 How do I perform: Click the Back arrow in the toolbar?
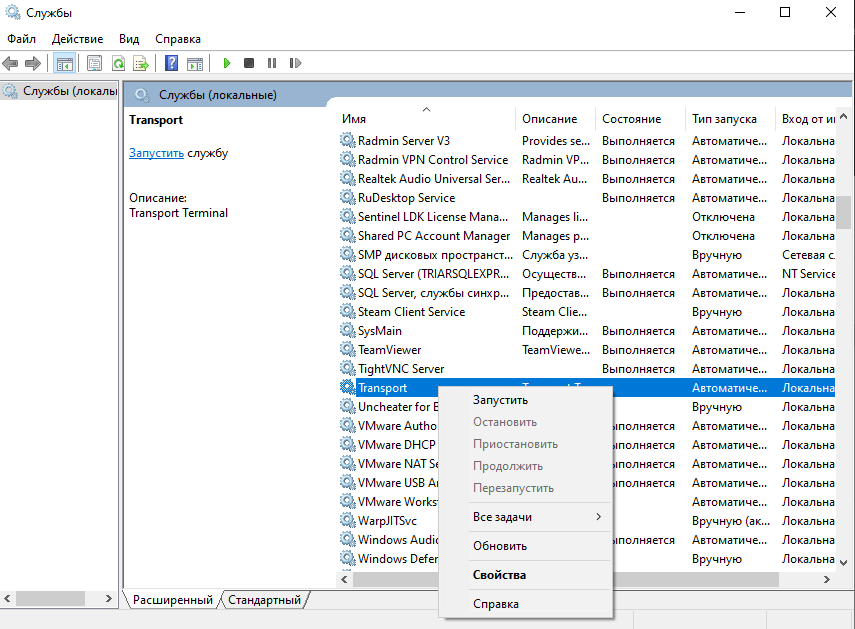10,63
